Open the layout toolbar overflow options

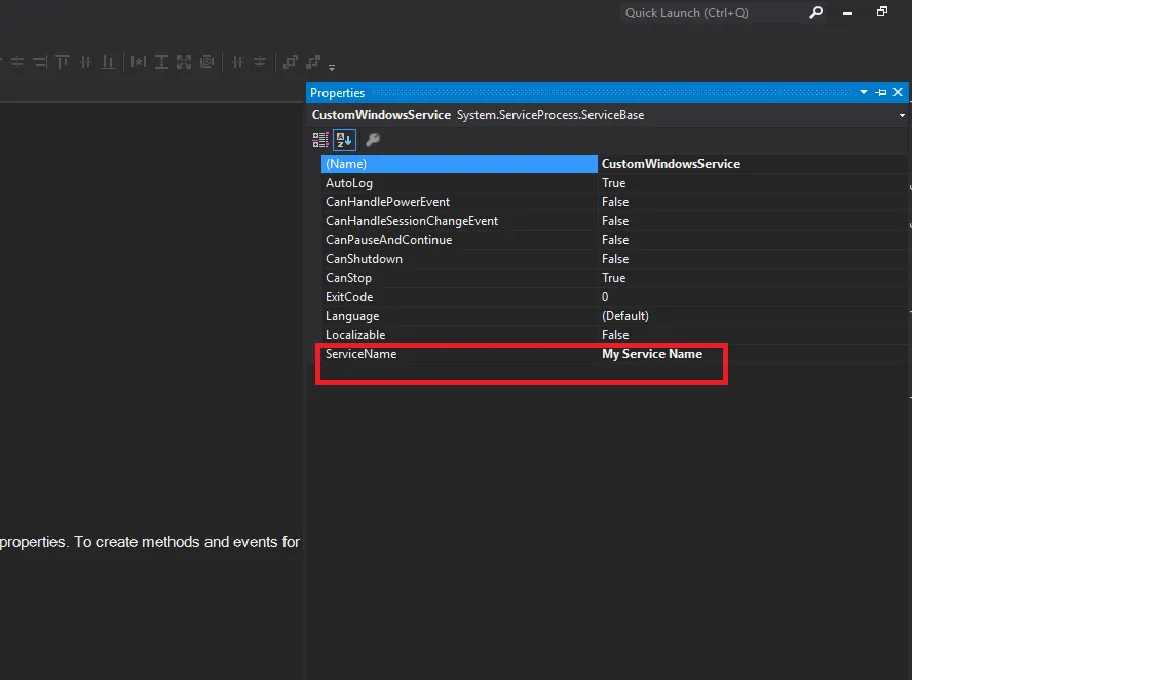coord(332,67)
